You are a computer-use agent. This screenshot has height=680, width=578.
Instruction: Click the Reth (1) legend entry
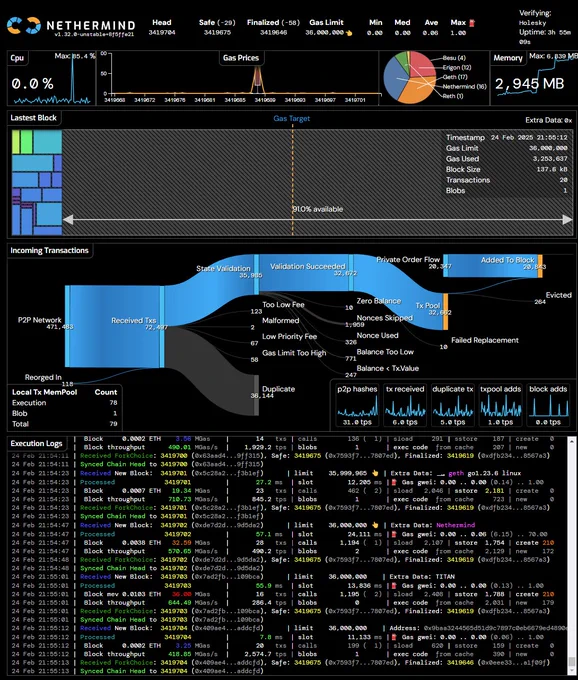click(453, 96)
